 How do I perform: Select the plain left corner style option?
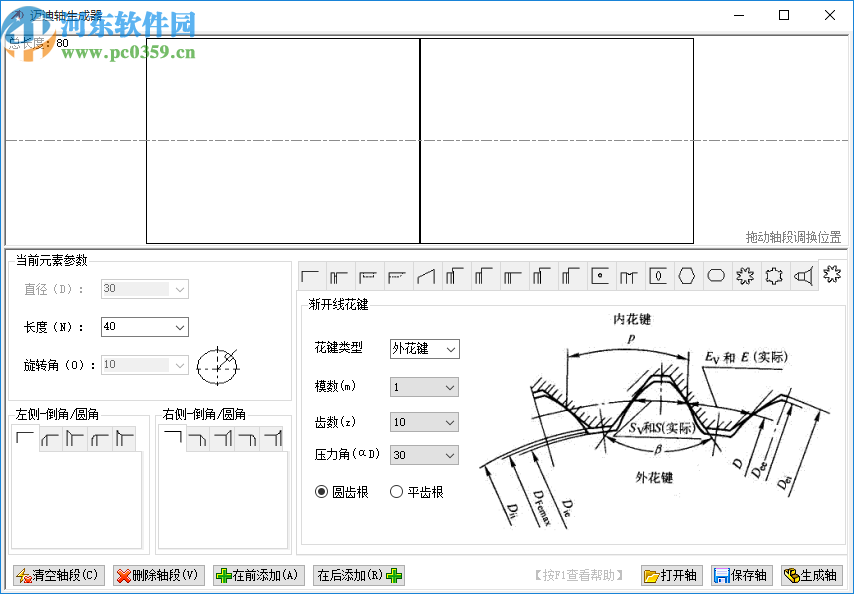pyautogui.click(x=27, y=438)
